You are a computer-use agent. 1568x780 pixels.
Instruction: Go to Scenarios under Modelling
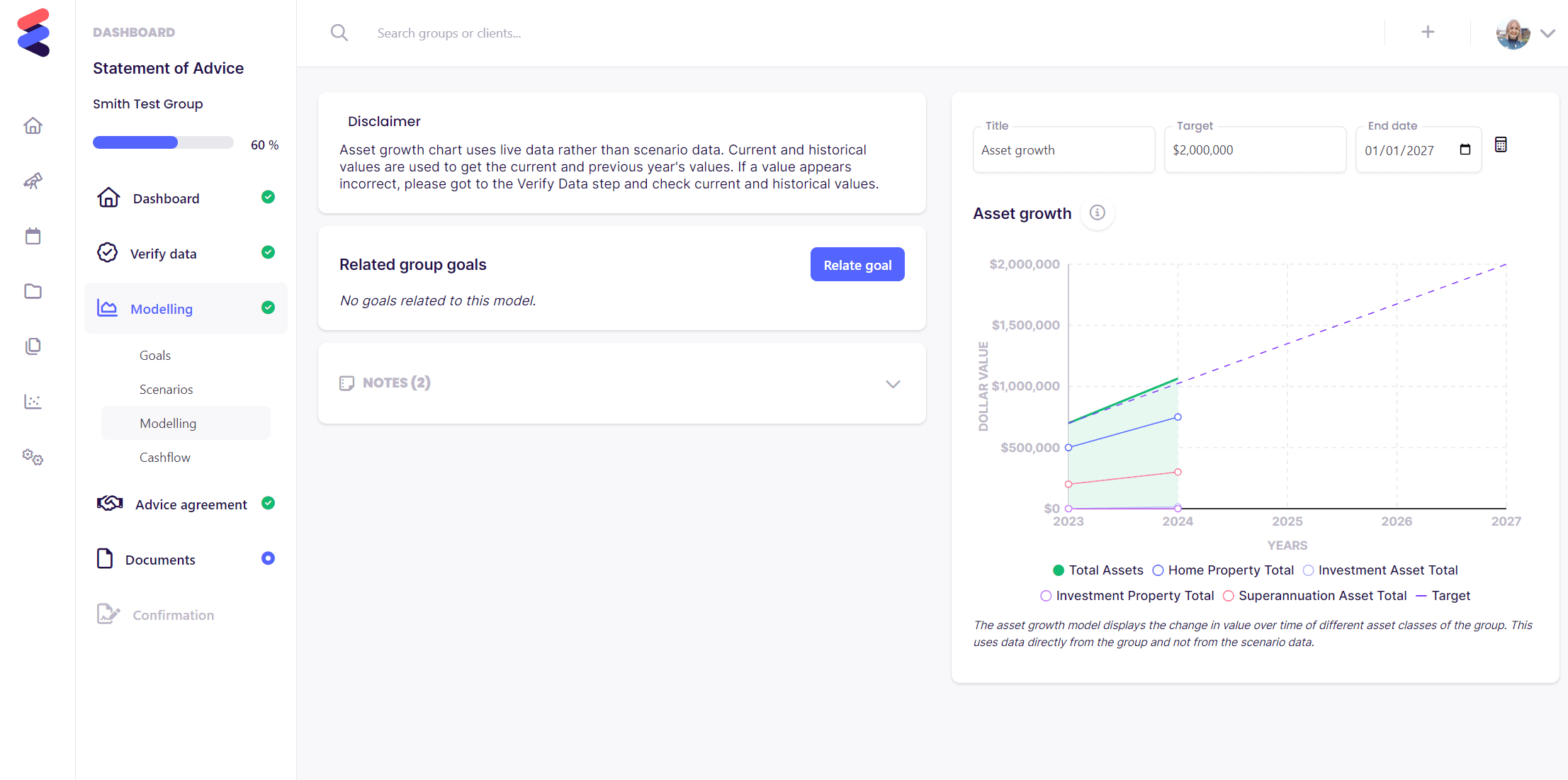[166, 390]
